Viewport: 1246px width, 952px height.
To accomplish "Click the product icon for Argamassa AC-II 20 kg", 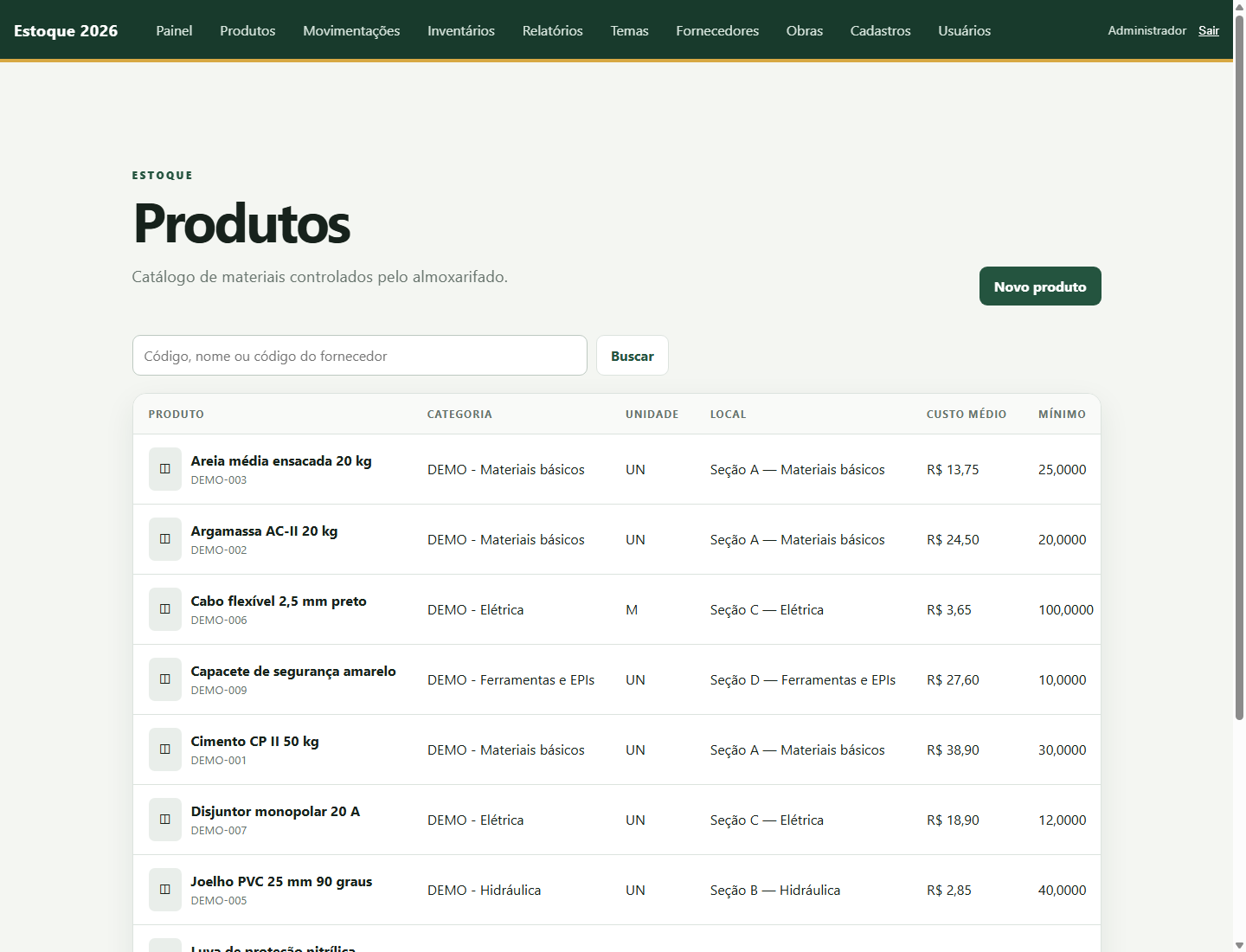I will [165, 539].
